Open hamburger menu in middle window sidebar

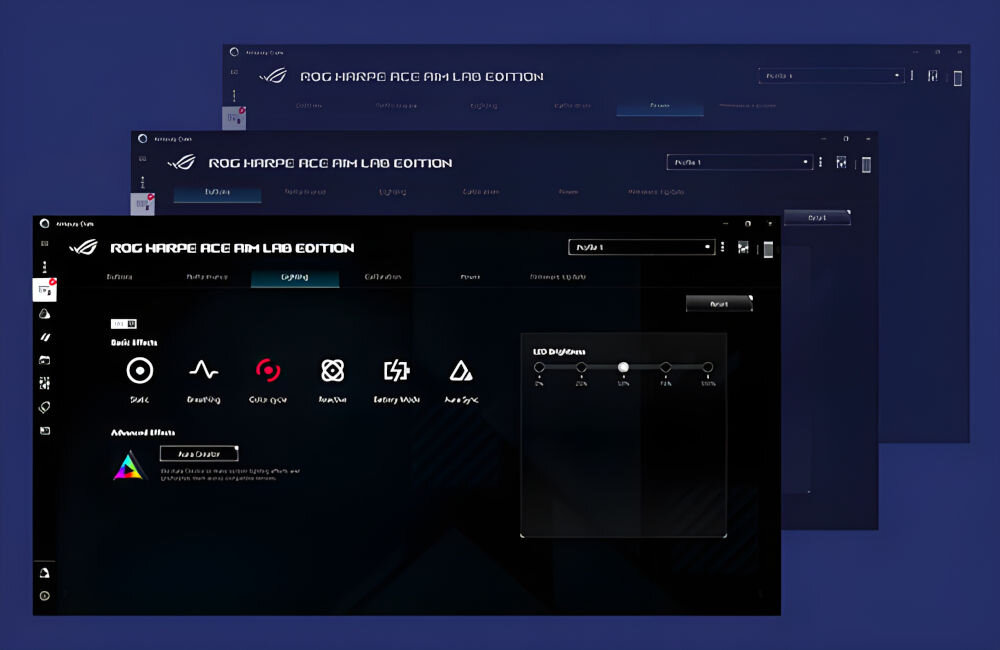pyautogui.click(x=142, y=159)
